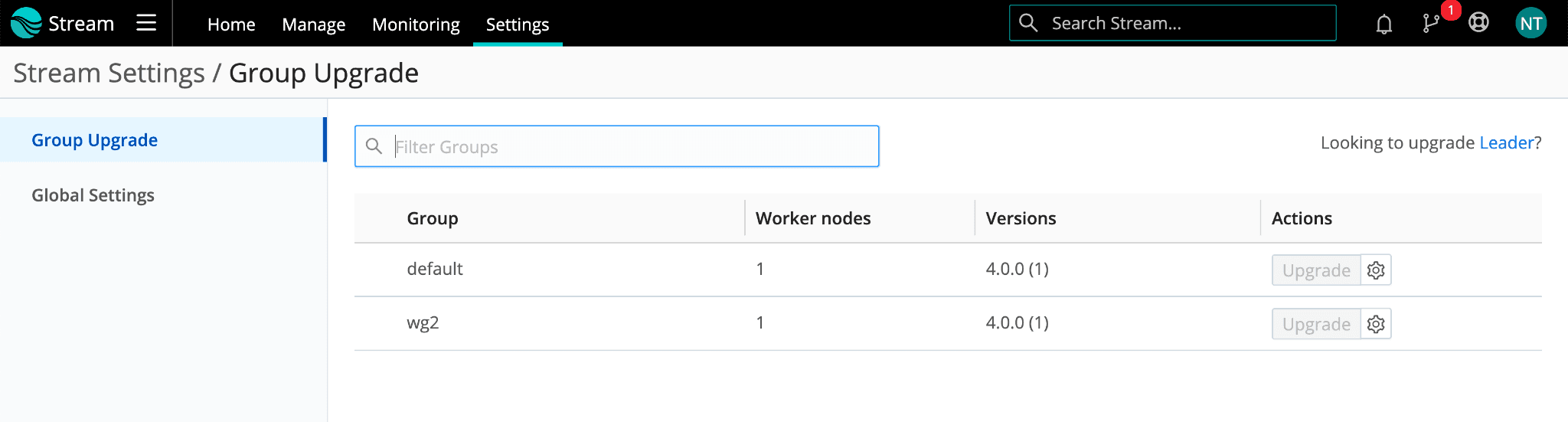Image resolution: width=1568 pixels, height=422 pixels.
Task: Open the help lifebuoy icon
Action: click(1478, 23)
